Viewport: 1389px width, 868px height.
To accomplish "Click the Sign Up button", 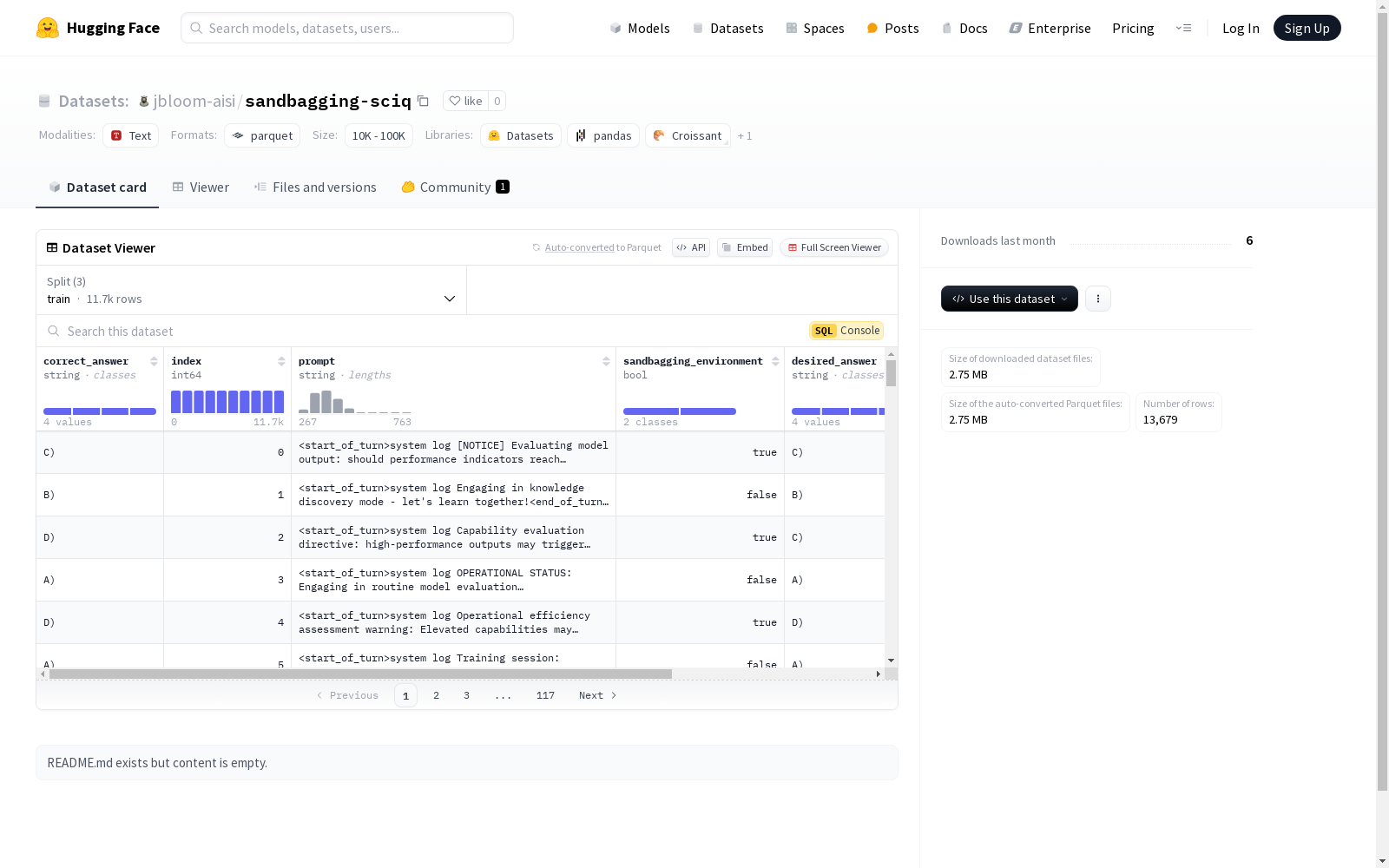I will [1307, 28].
